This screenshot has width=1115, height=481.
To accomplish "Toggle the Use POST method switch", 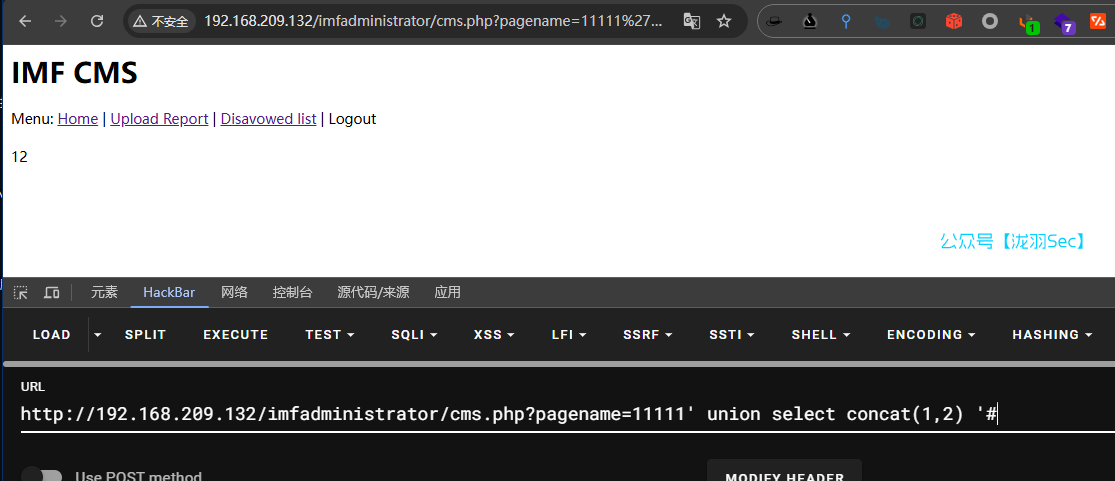I will [x=42, y=476].
